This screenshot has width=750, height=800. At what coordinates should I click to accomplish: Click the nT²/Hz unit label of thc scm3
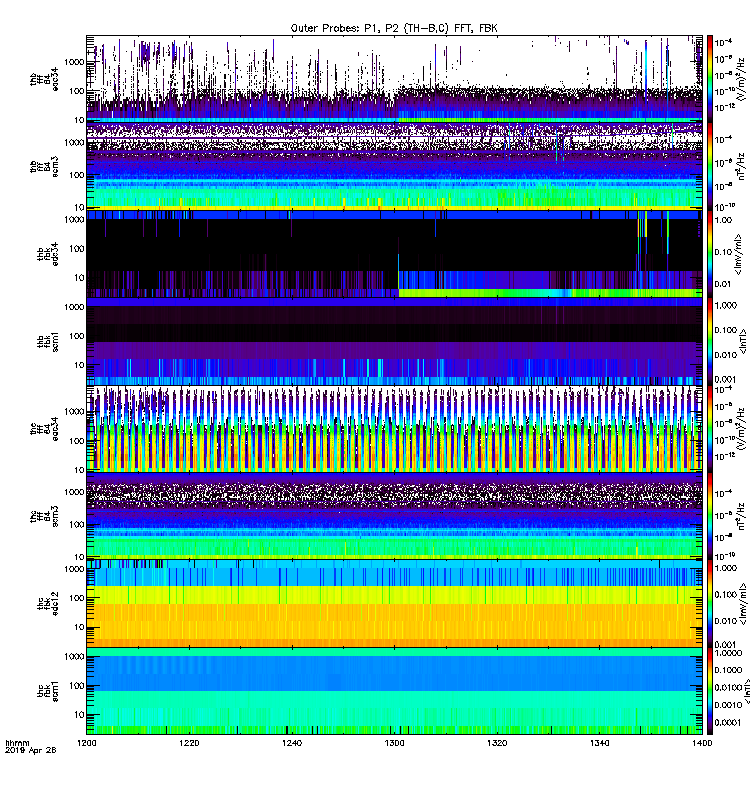tap(741, 516)
